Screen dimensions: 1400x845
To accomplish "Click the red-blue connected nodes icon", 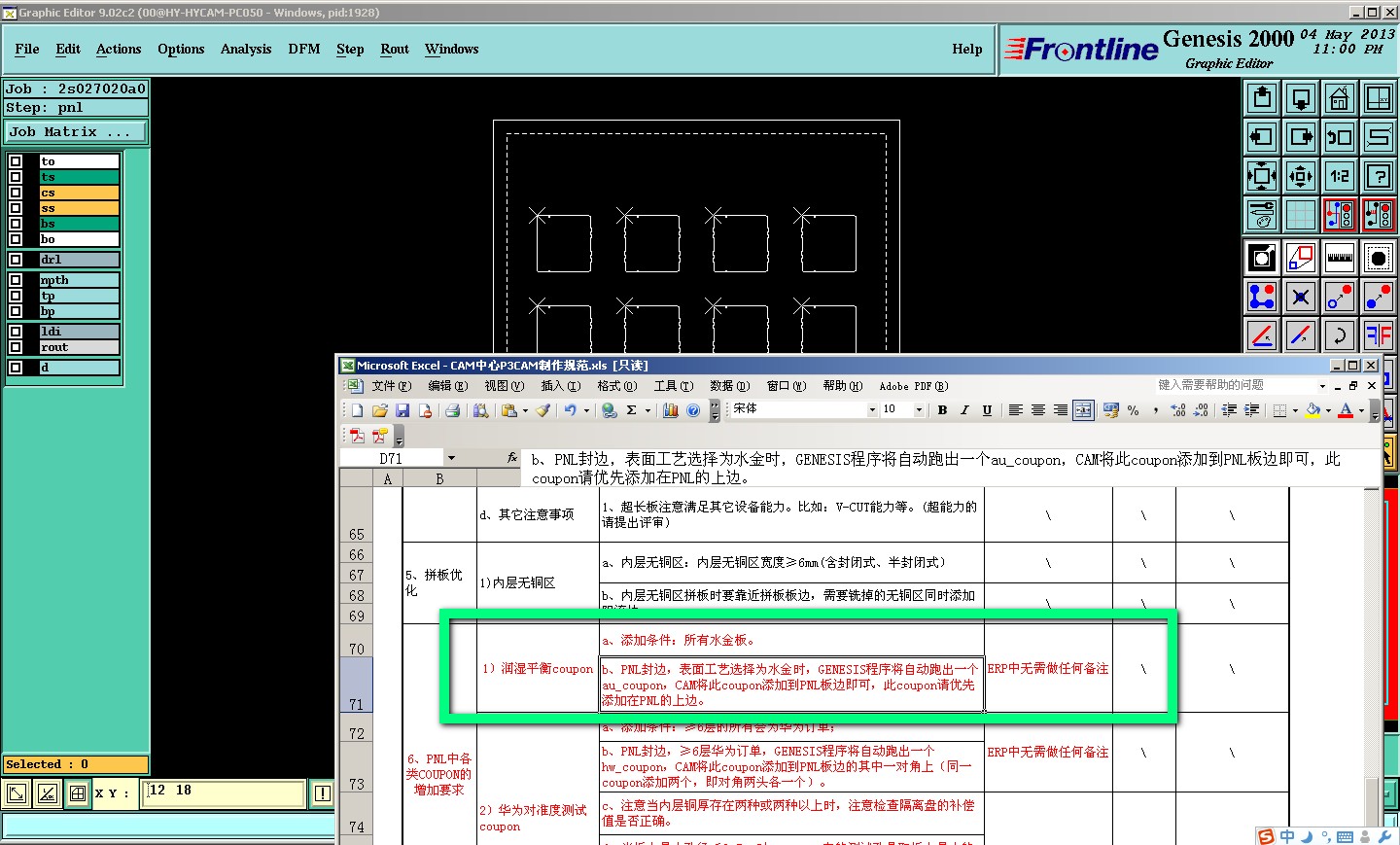I will tap(1262, 297).
